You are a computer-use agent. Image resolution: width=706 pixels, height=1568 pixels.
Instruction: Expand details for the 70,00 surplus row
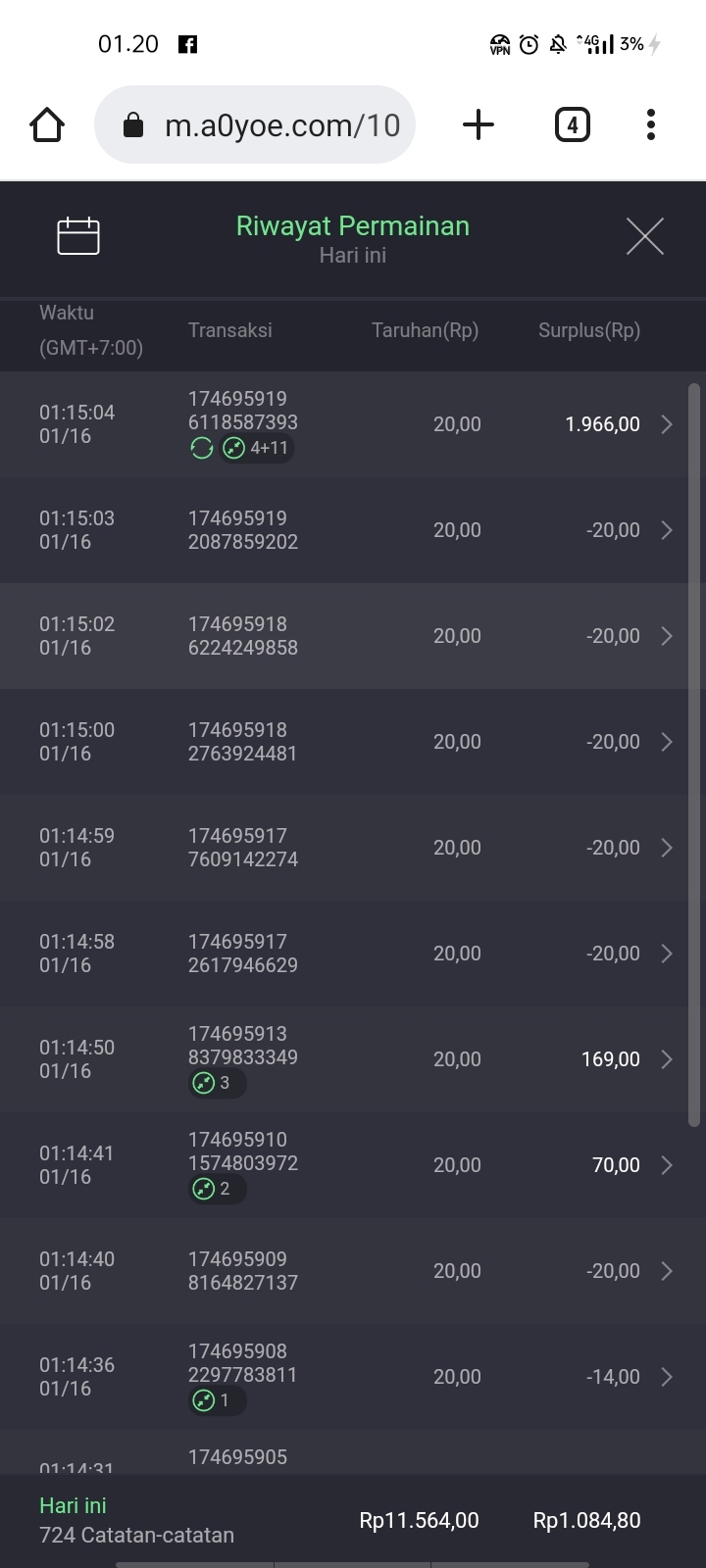coord(667,1165)
